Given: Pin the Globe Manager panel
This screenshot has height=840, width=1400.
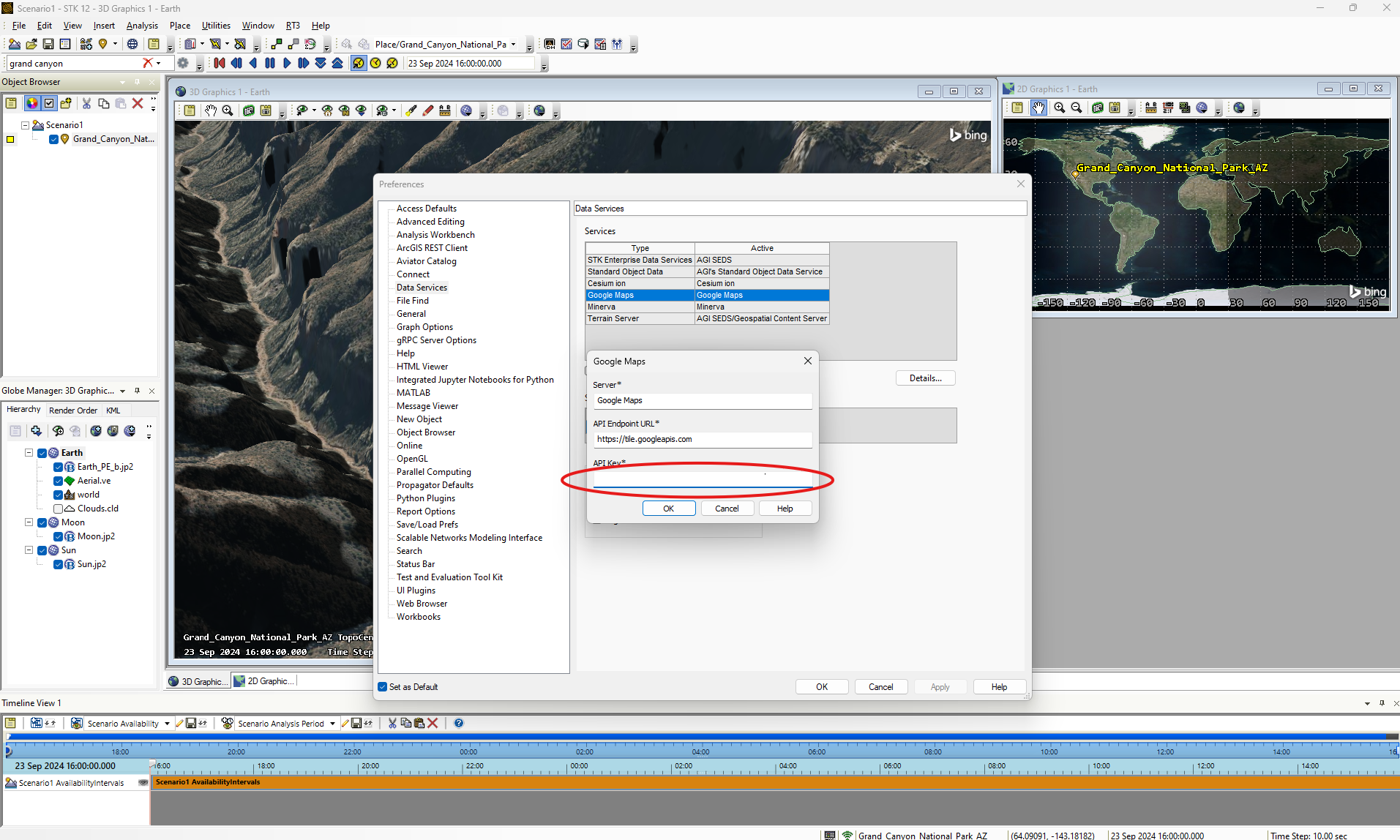Looking at the screenshot, I should pos(137,391).
